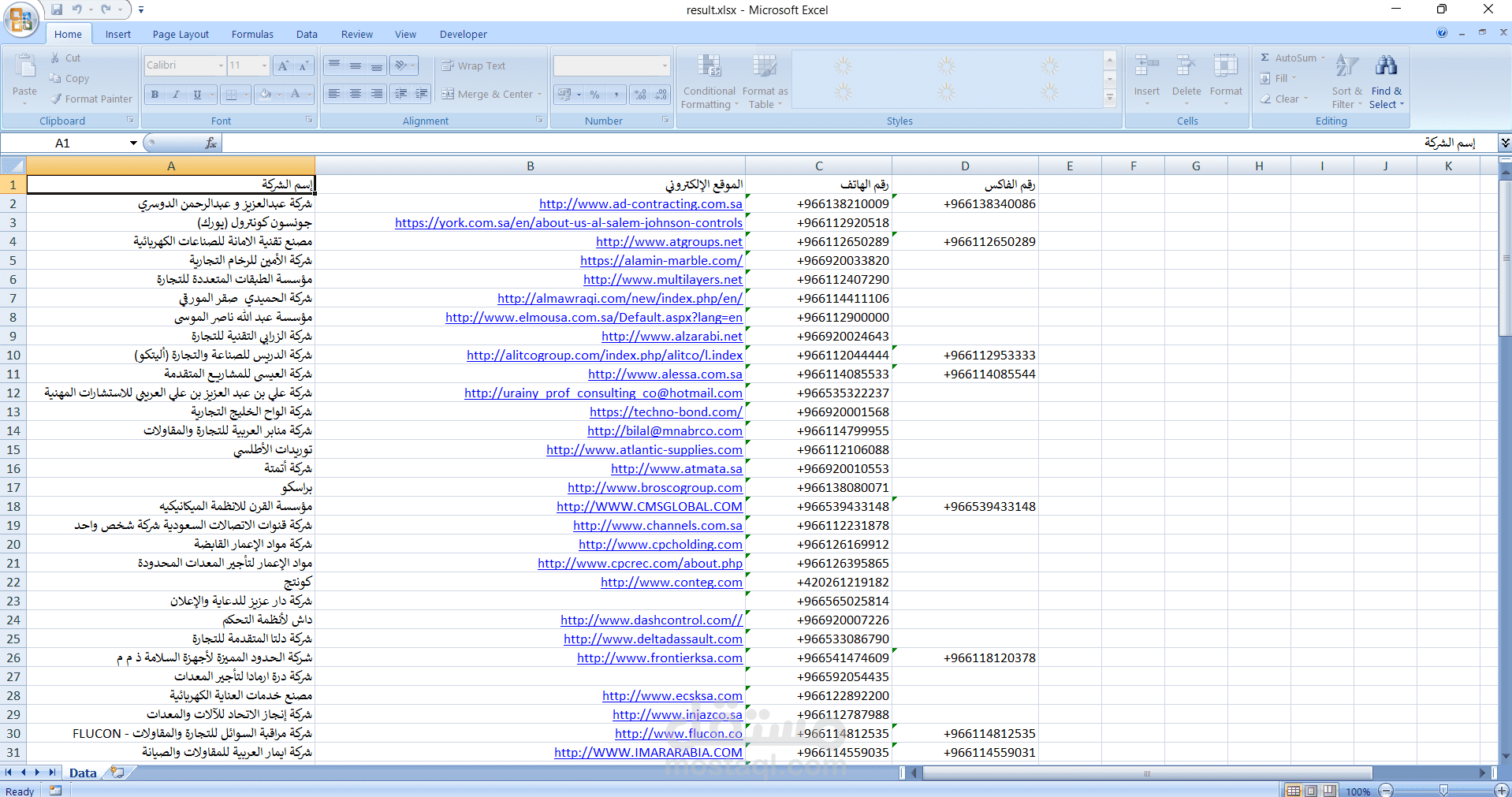Click the Insert Function fx button

coord(210,143)
